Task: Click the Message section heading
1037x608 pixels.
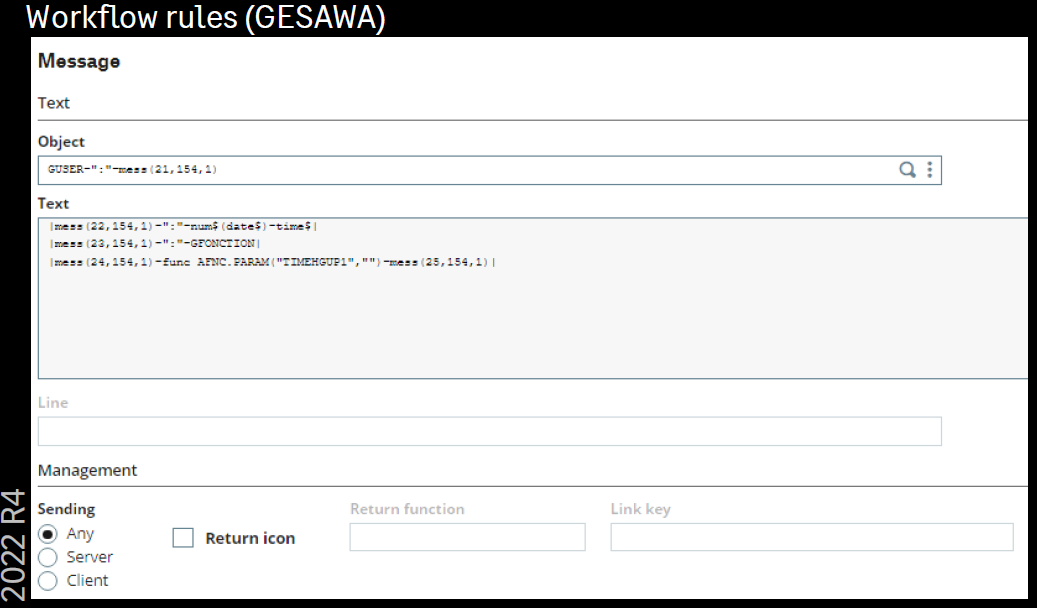Action: [79, 61]
